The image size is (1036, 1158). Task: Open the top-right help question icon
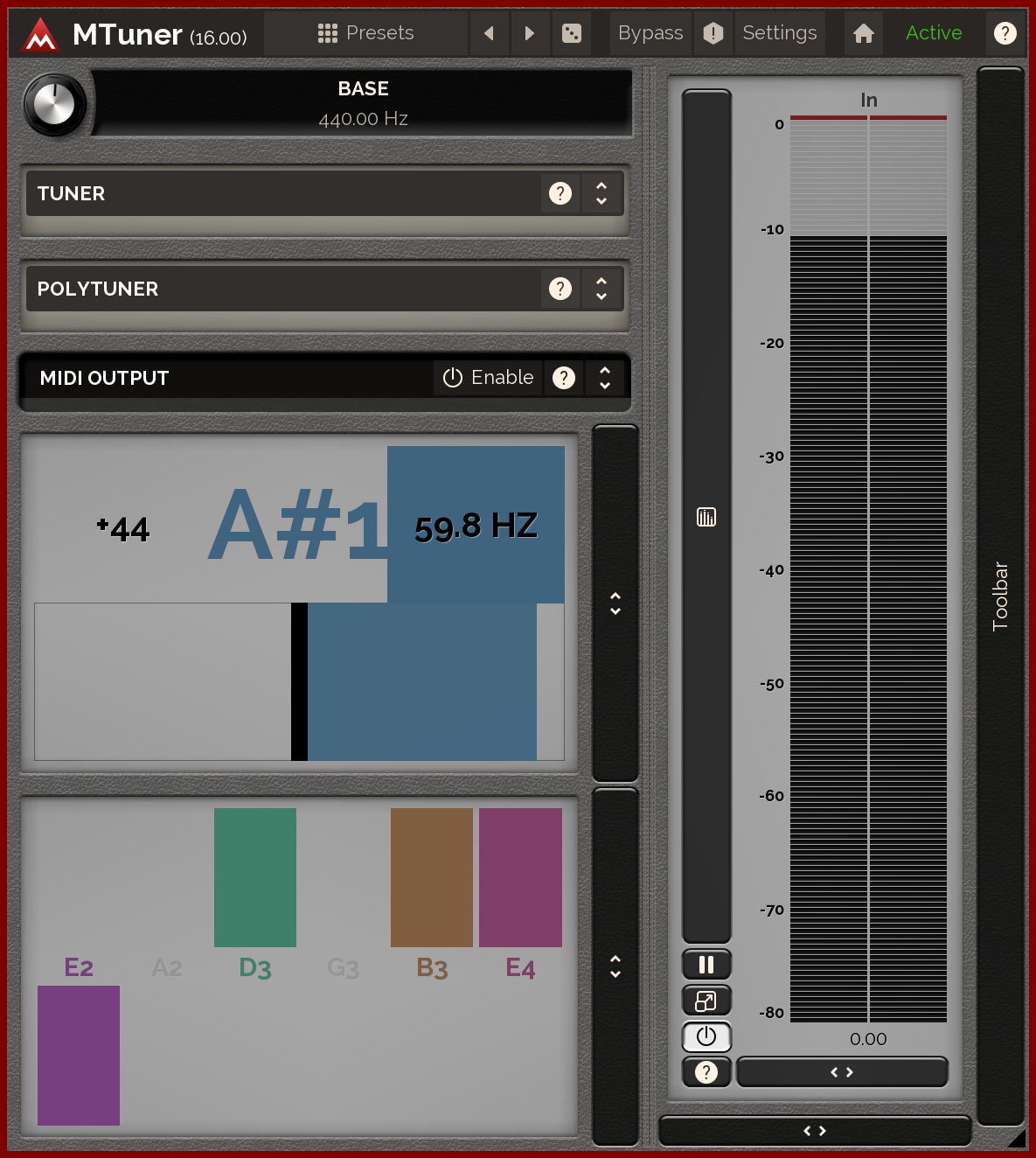point(1005,33)
